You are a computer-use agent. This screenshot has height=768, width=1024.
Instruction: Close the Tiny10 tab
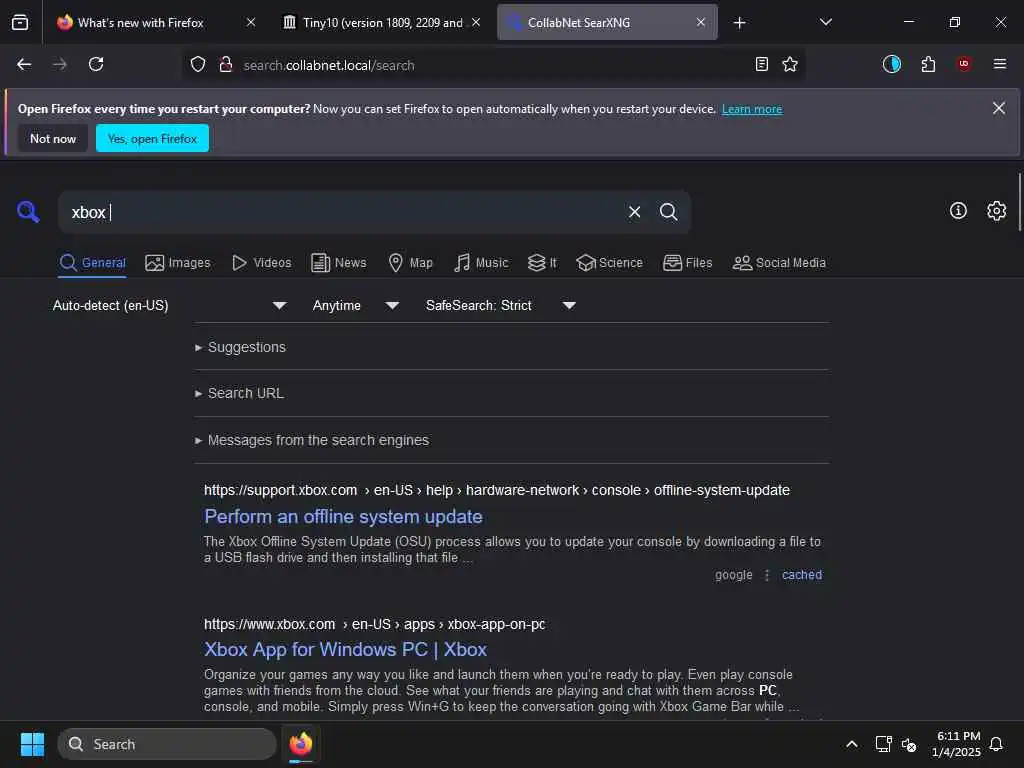(x=476, y=22)
